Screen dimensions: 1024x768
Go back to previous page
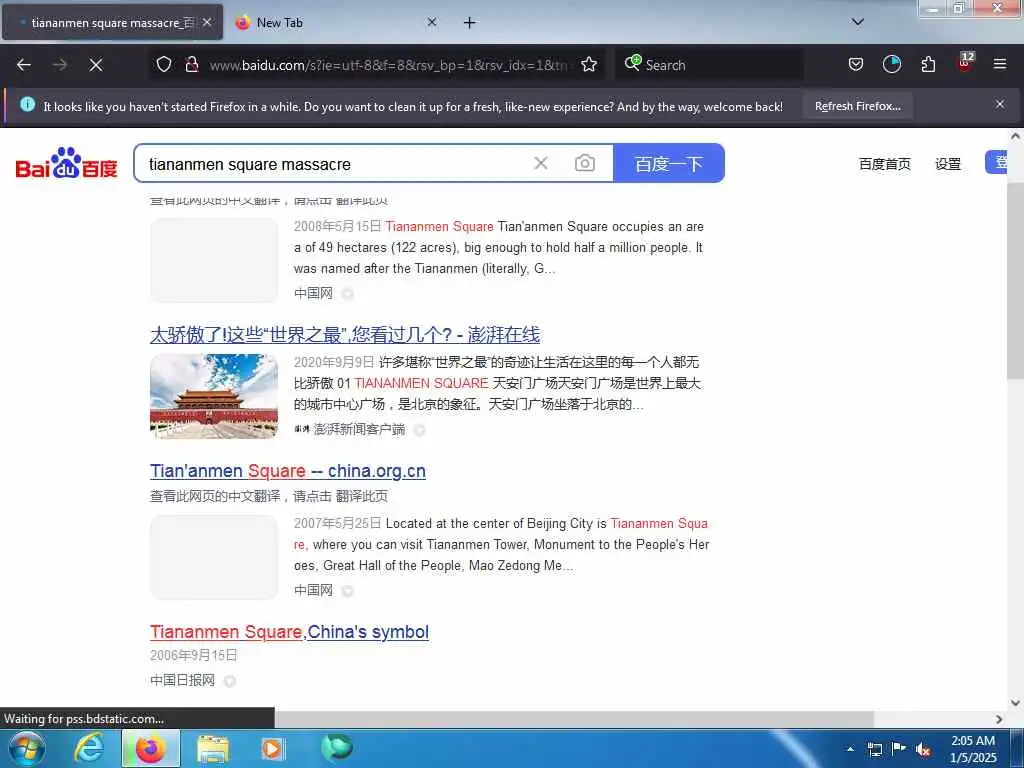(x=24, y=65)
